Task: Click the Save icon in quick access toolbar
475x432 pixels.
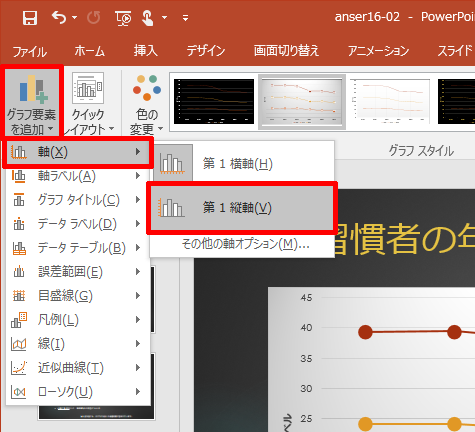Action: [x=30, y=17]
